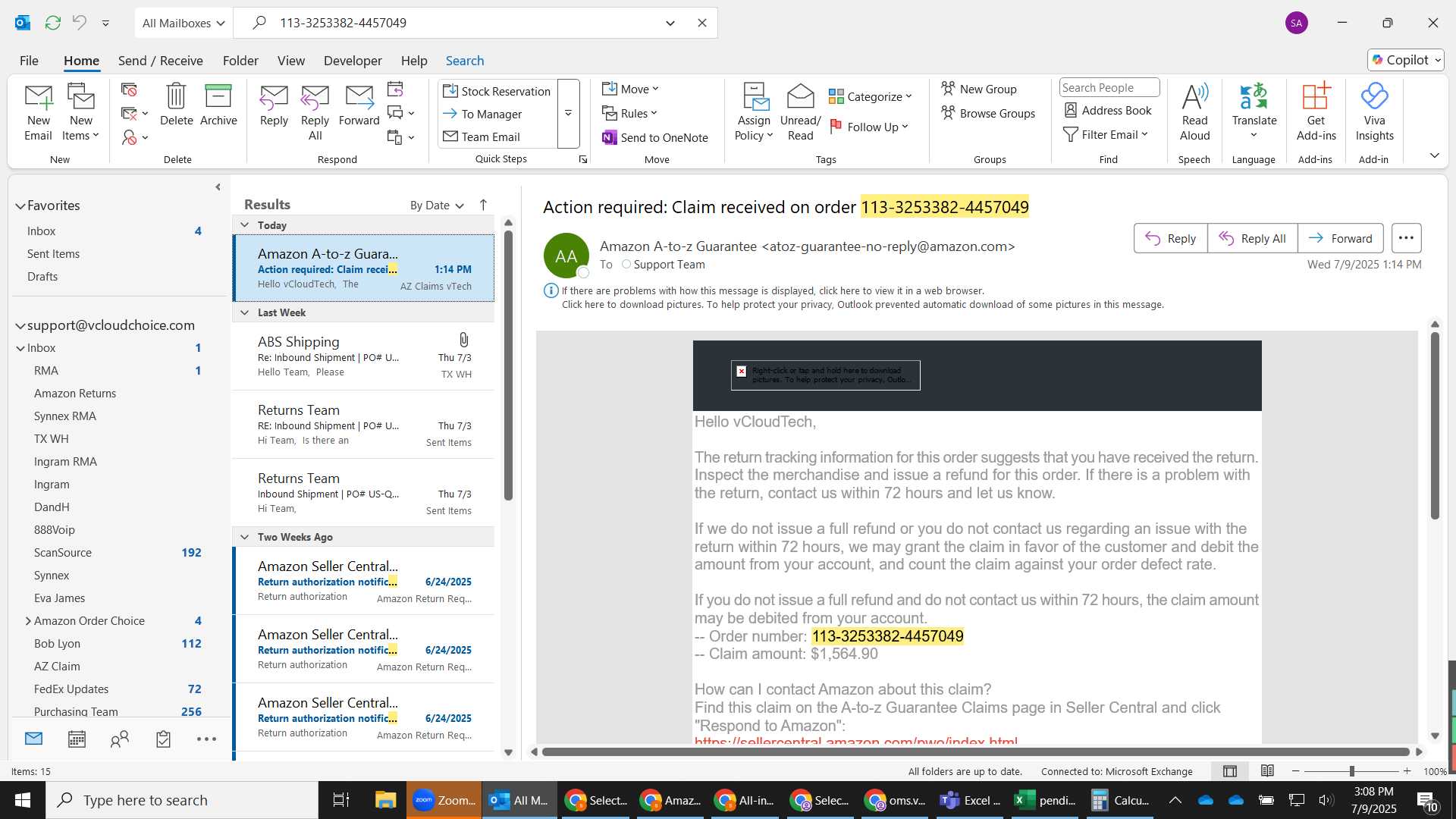Switch to Reading view in status bar
Screen dimensions: 1456x819
(1267, 771)
